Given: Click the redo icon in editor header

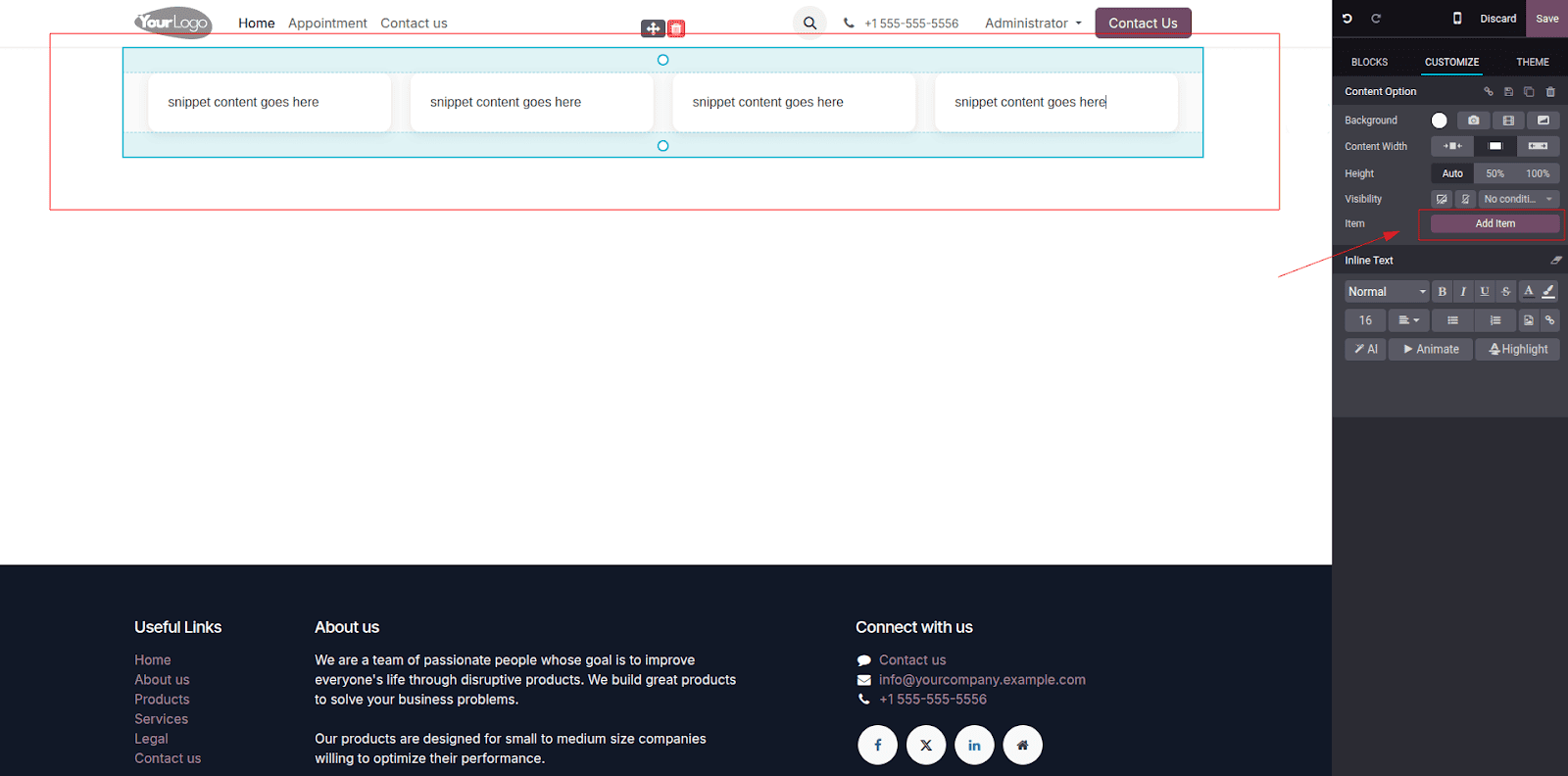Looking at the screenshot, I should tap(1376, 19).
